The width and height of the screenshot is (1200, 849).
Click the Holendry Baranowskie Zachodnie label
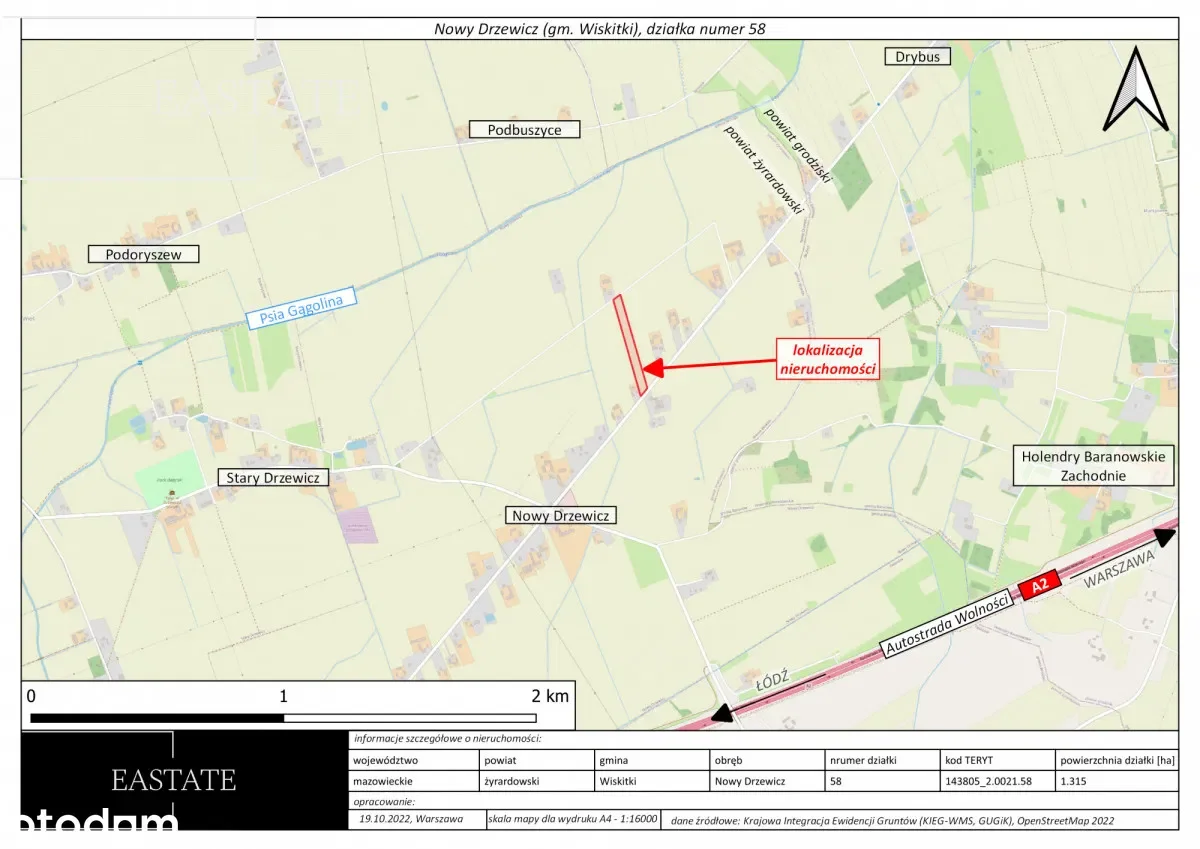[x=1093, y=466]
